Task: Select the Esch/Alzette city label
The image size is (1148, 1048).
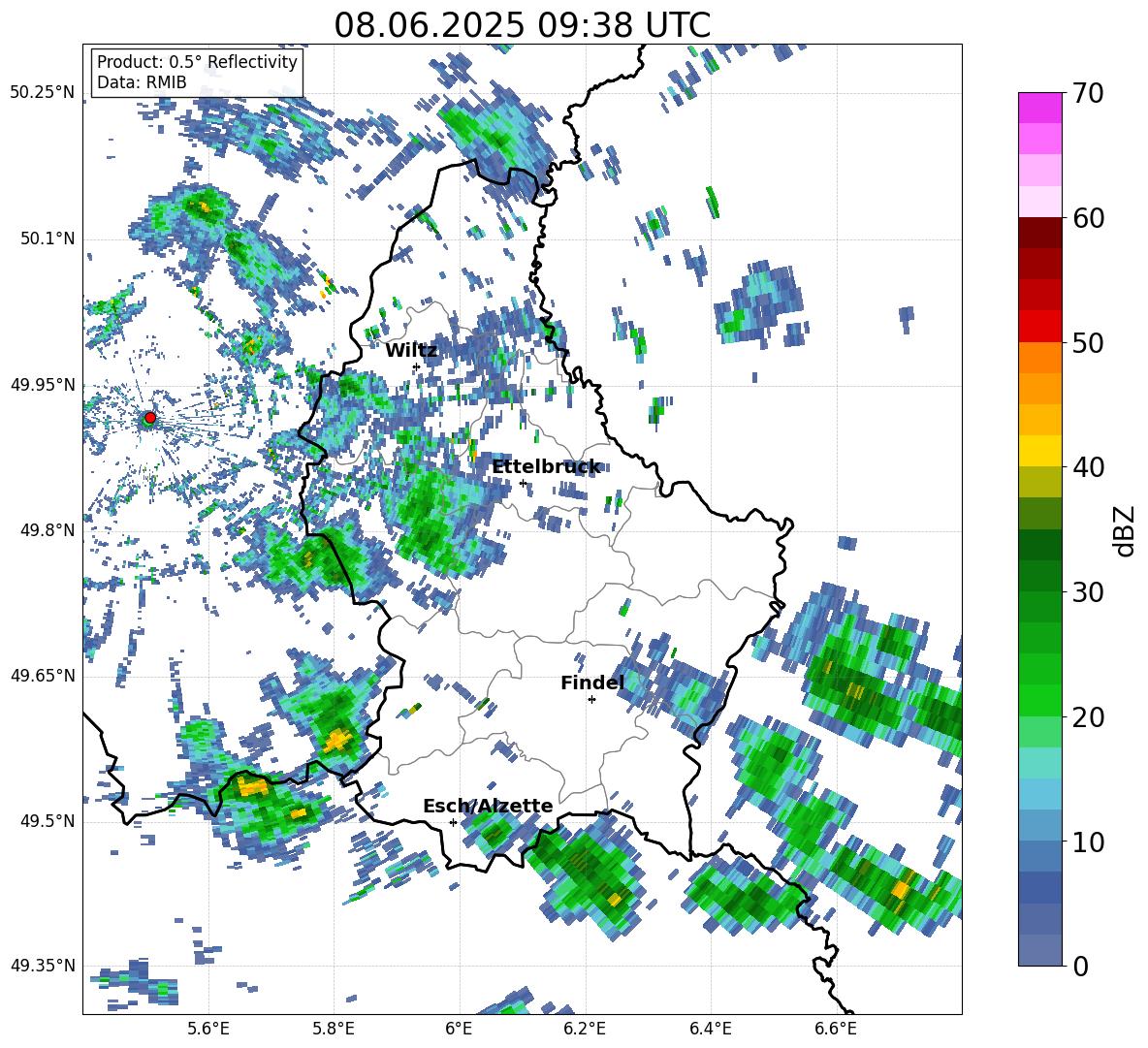Action: (488, 807)
